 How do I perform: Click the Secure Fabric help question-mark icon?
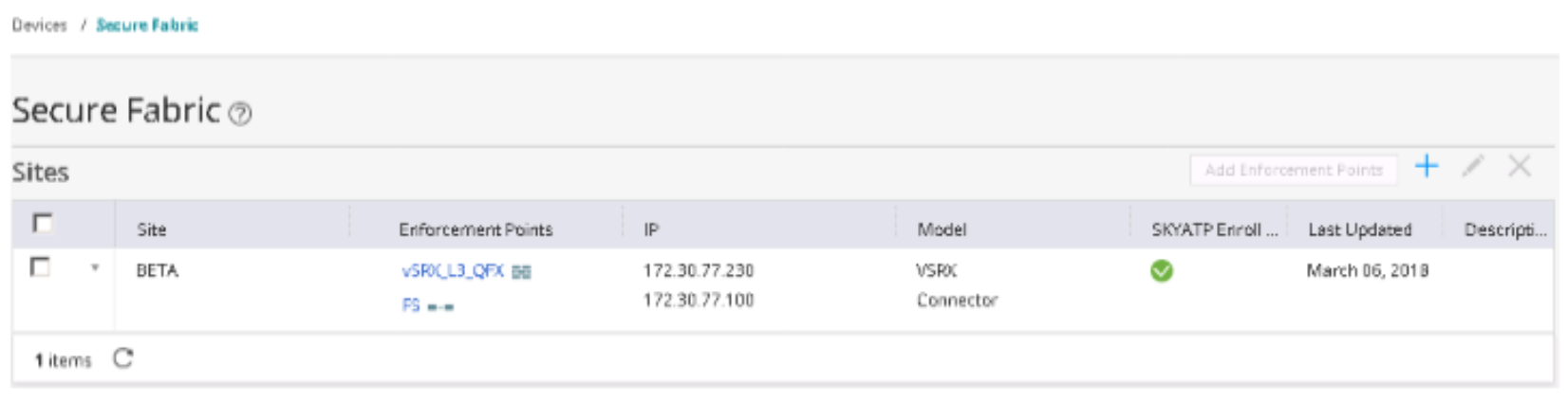(241, 115)
